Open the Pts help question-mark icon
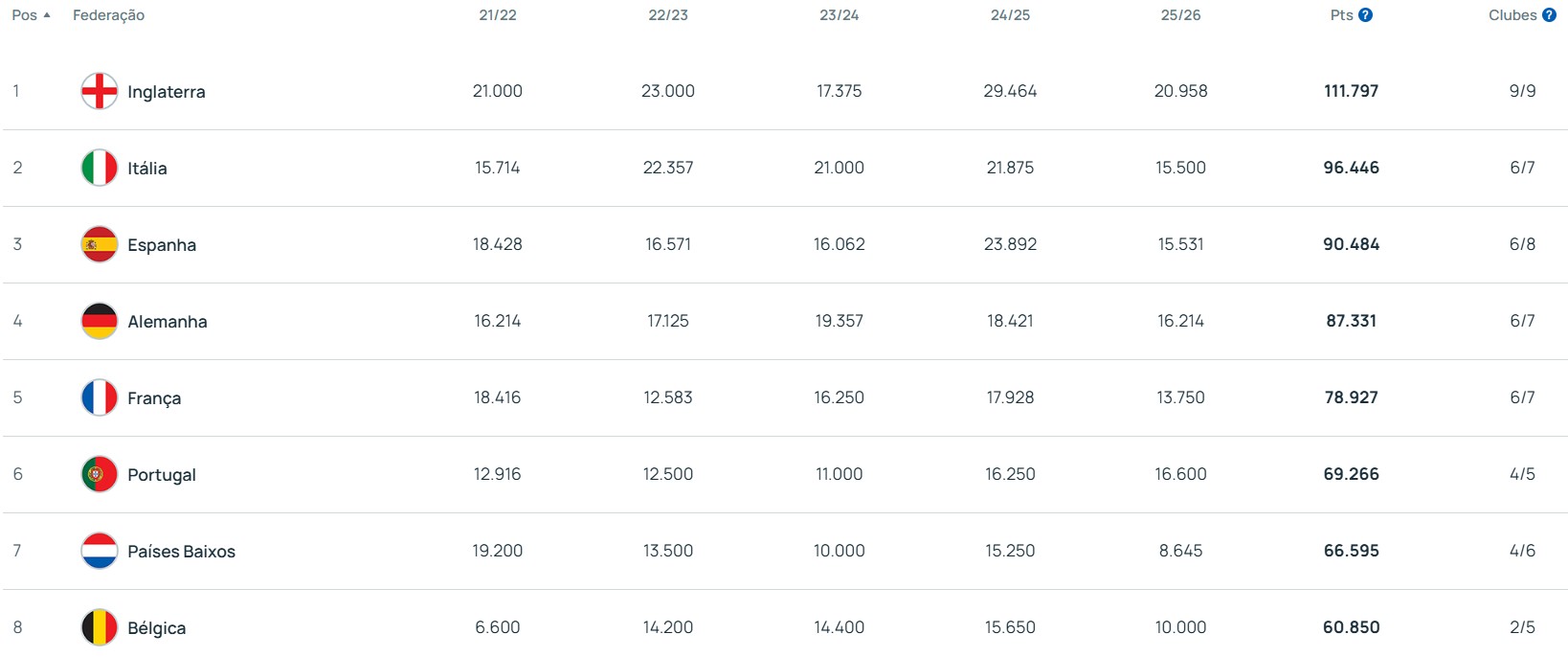 (x=1366, y=15)
